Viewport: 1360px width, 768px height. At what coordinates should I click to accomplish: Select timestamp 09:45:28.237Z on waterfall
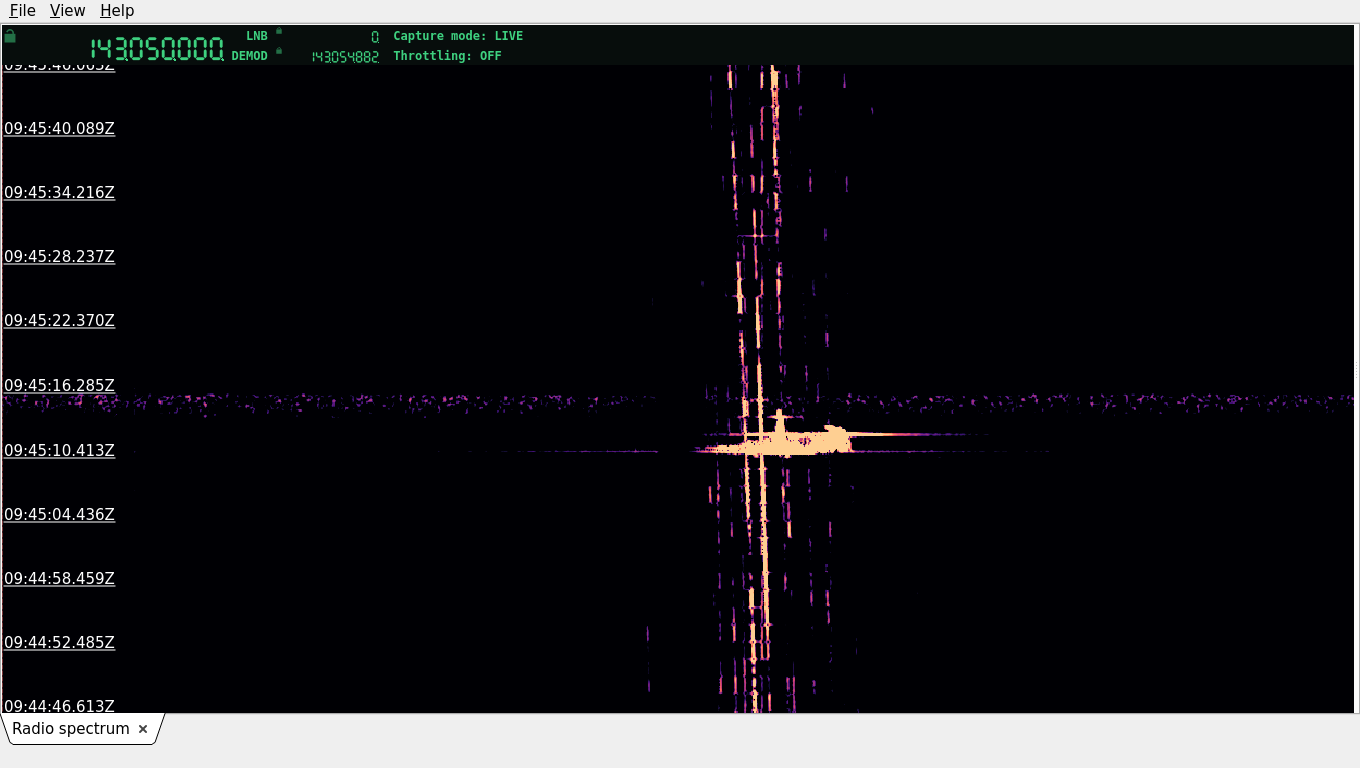[60, 257]
